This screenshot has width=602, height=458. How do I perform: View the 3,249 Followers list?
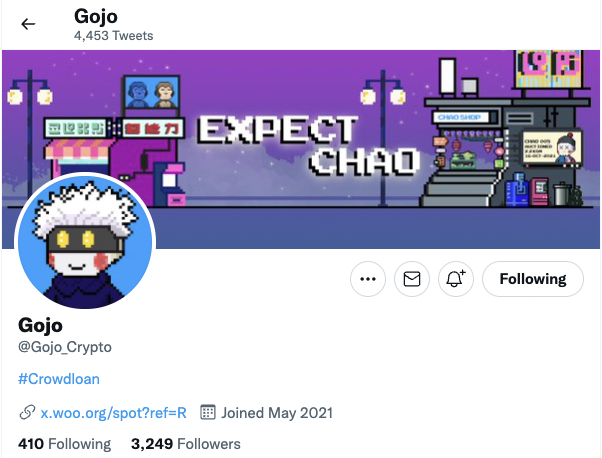click(x=185, y=444)
